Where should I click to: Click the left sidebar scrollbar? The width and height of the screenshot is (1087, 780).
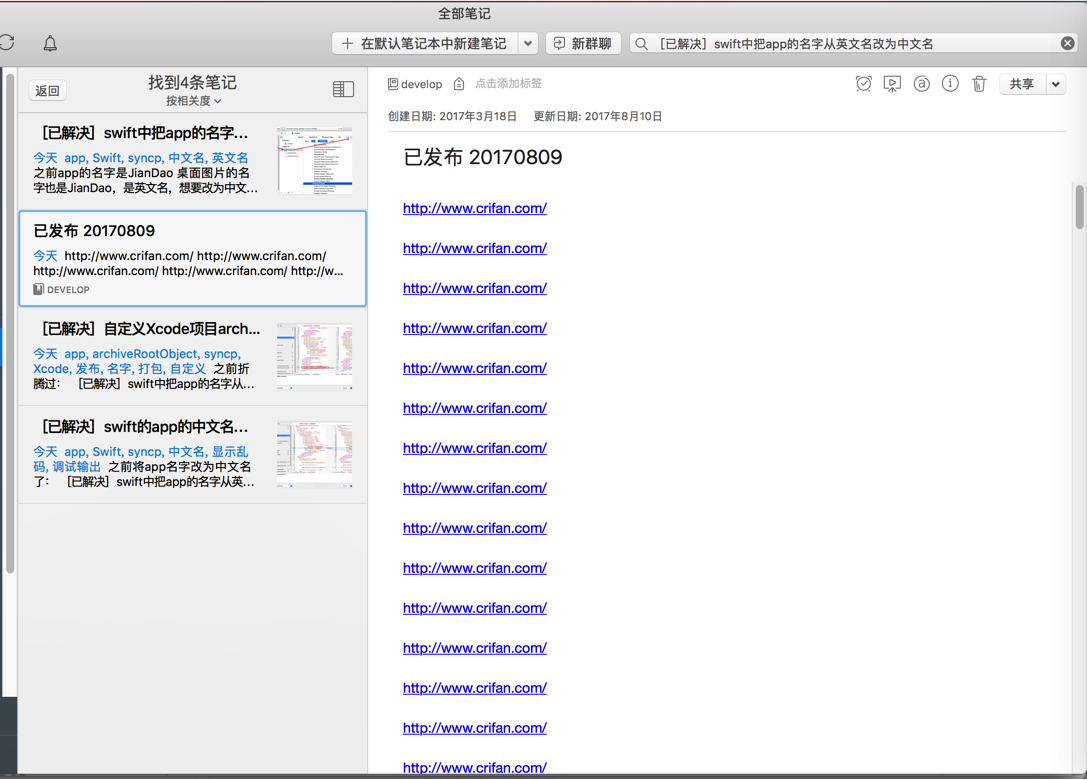10,322
